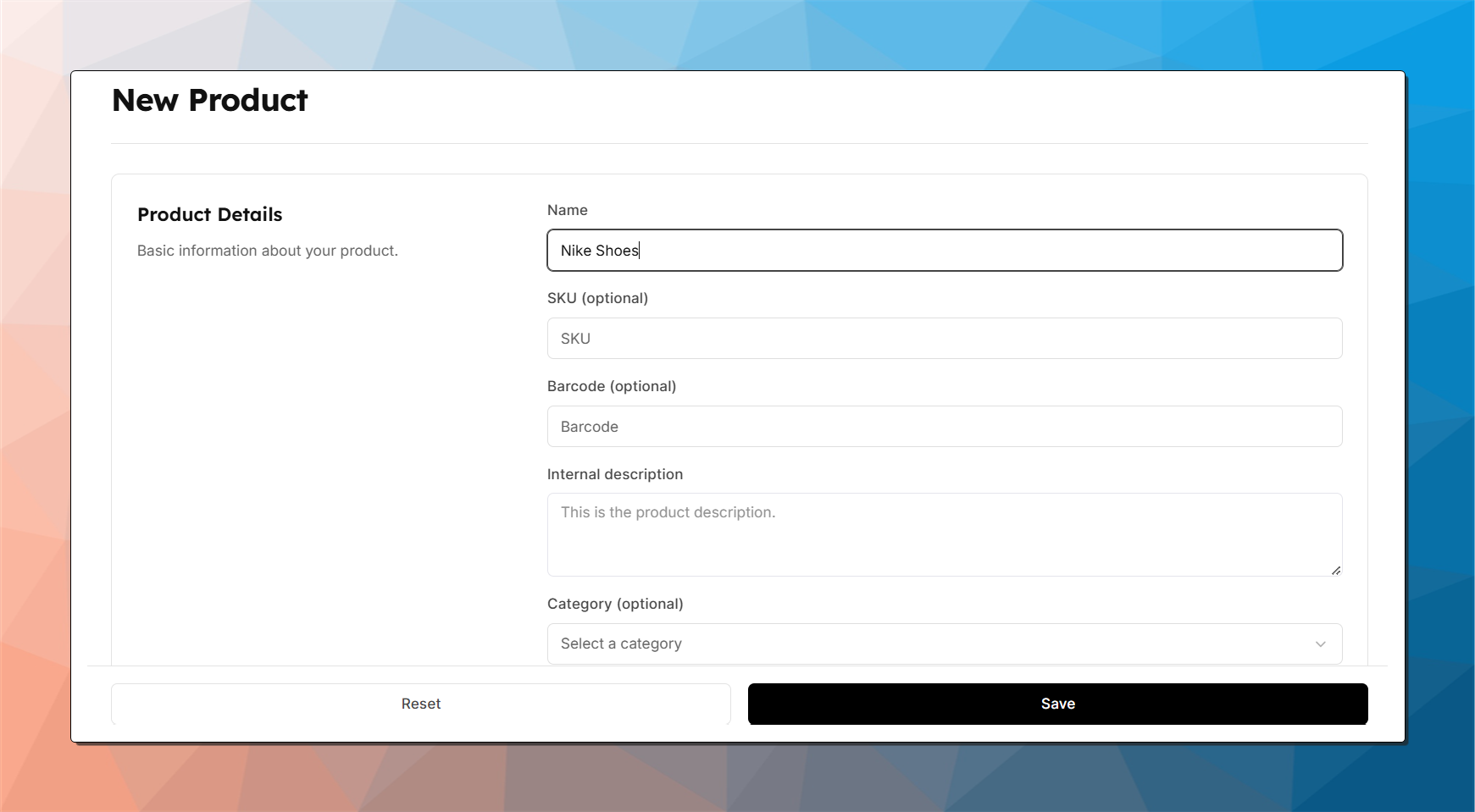
Task: Click the word 'Nike' in the Name field
Action: 575,251
